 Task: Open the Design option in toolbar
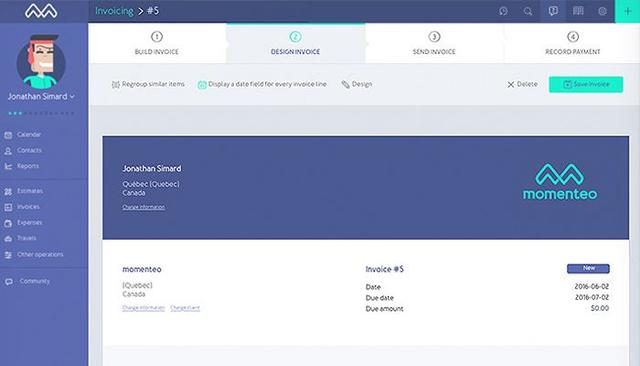357,84
